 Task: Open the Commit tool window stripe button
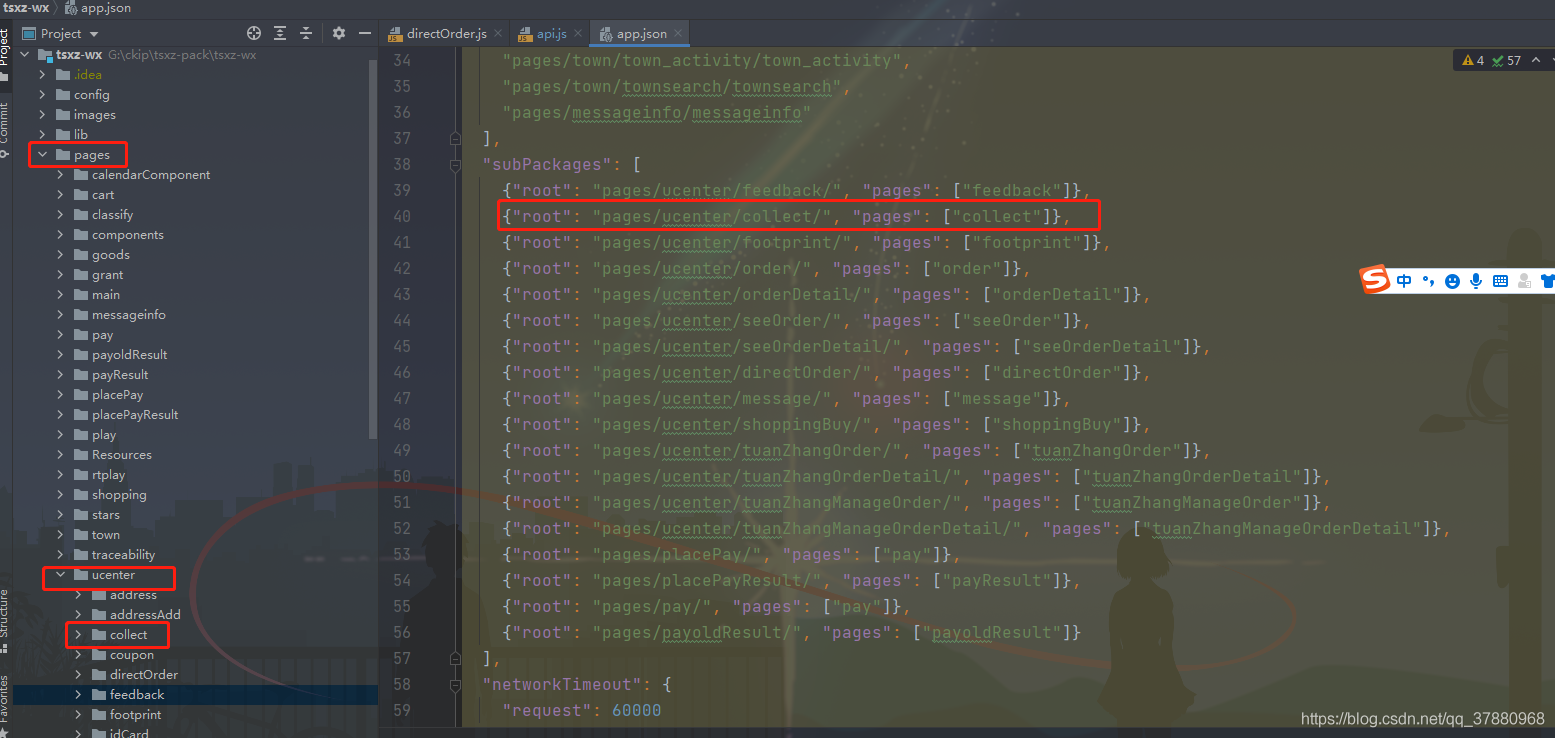(6, 129)
